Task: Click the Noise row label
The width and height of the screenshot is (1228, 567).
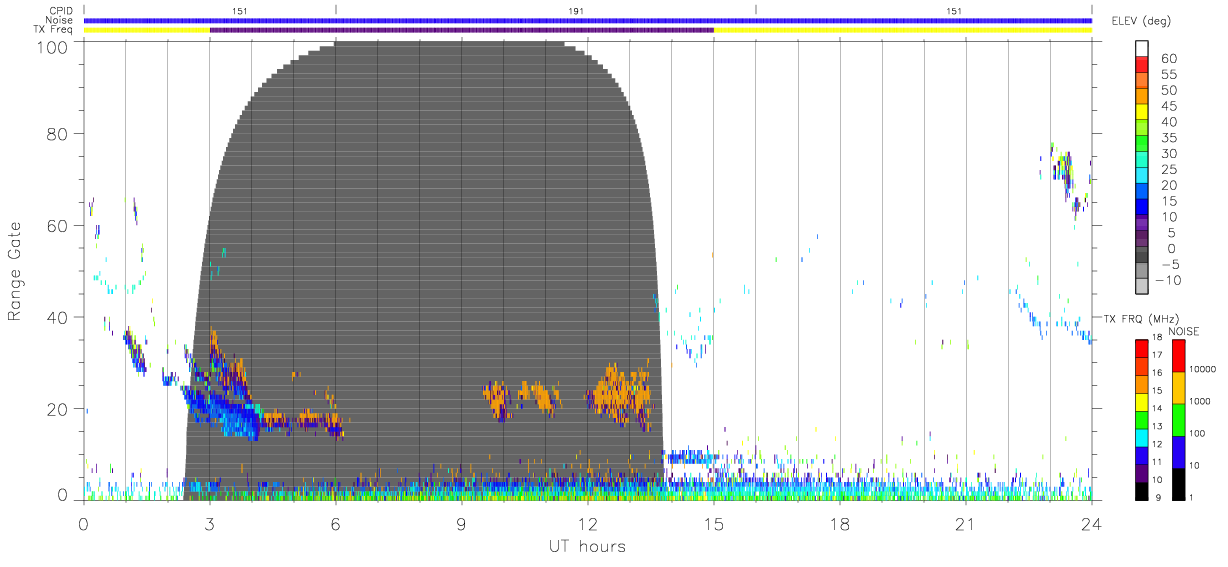Action: [59, 20]
